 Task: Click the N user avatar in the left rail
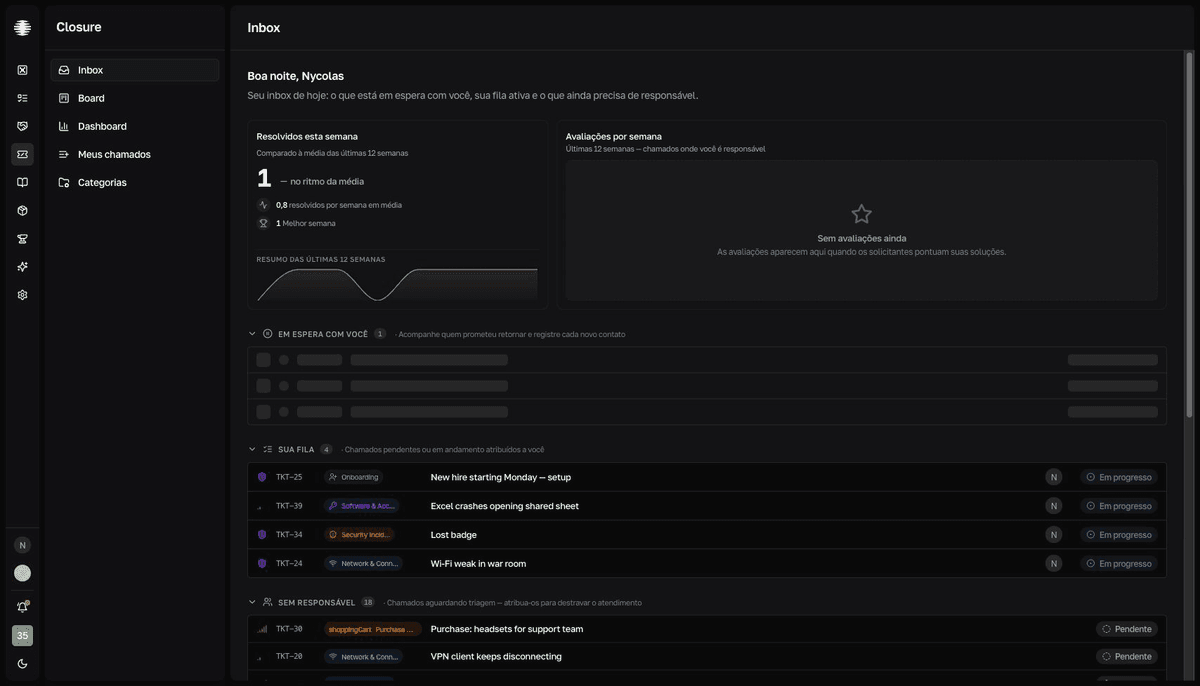pos(22,545)
